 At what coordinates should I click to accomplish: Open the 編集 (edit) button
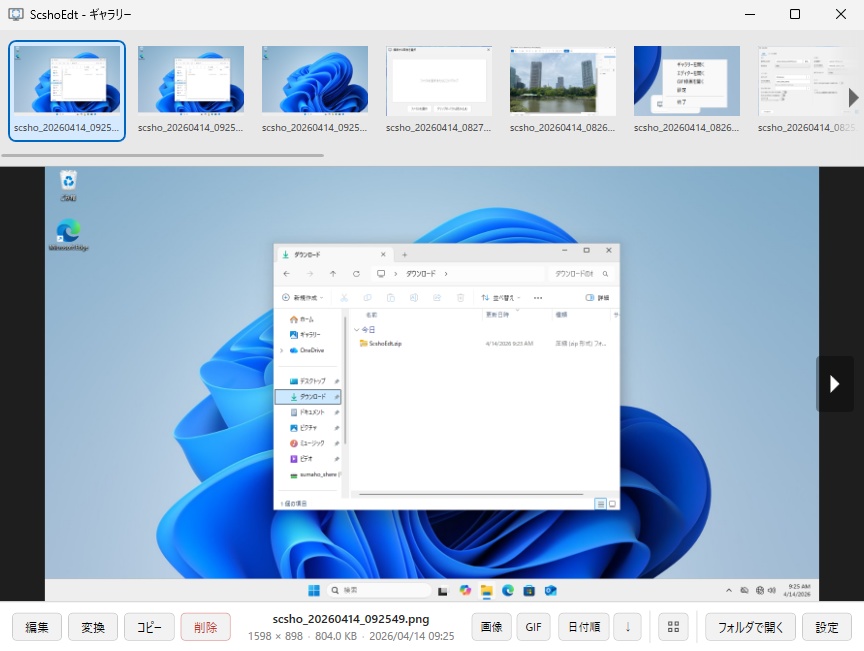point(37,627)
